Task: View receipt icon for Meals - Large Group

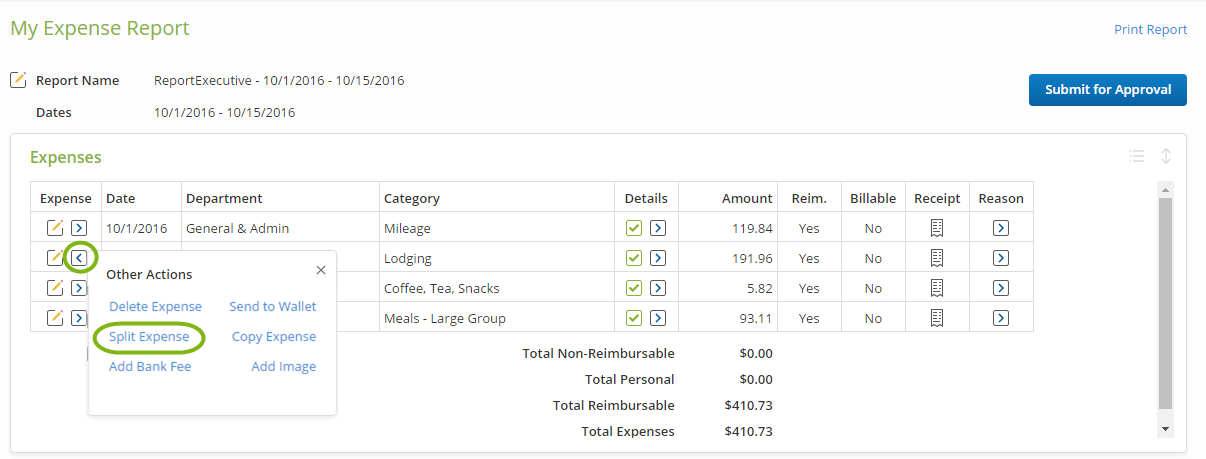Action: [x=936, y=318]
